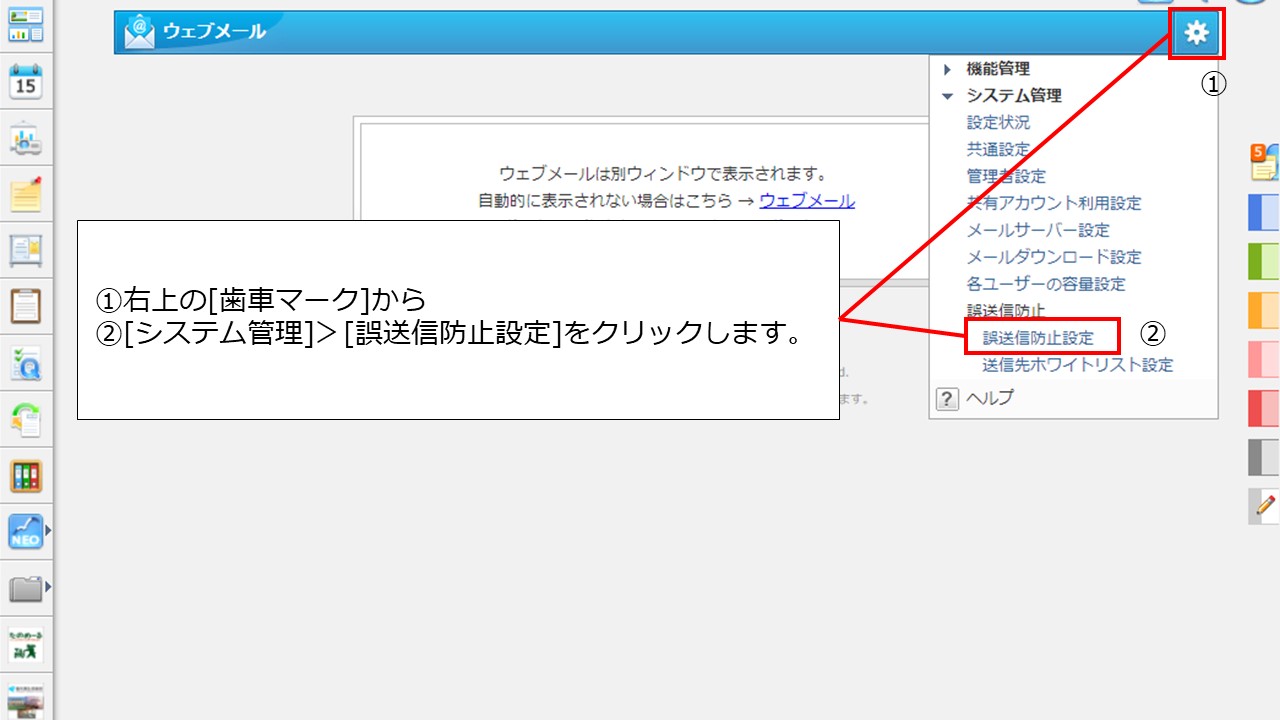This screenshot has width=1280, height=720.
Task: Open the presentation chart facility icon
Action: coord(25,138)
